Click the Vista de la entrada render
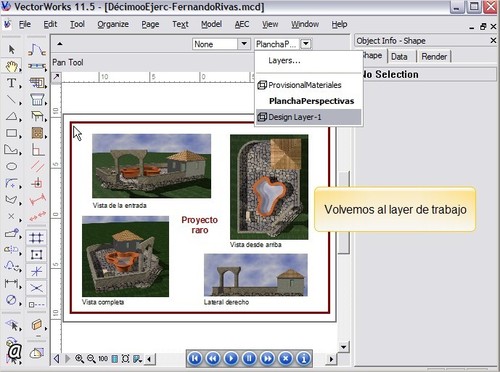 click(x=151, y=166)
